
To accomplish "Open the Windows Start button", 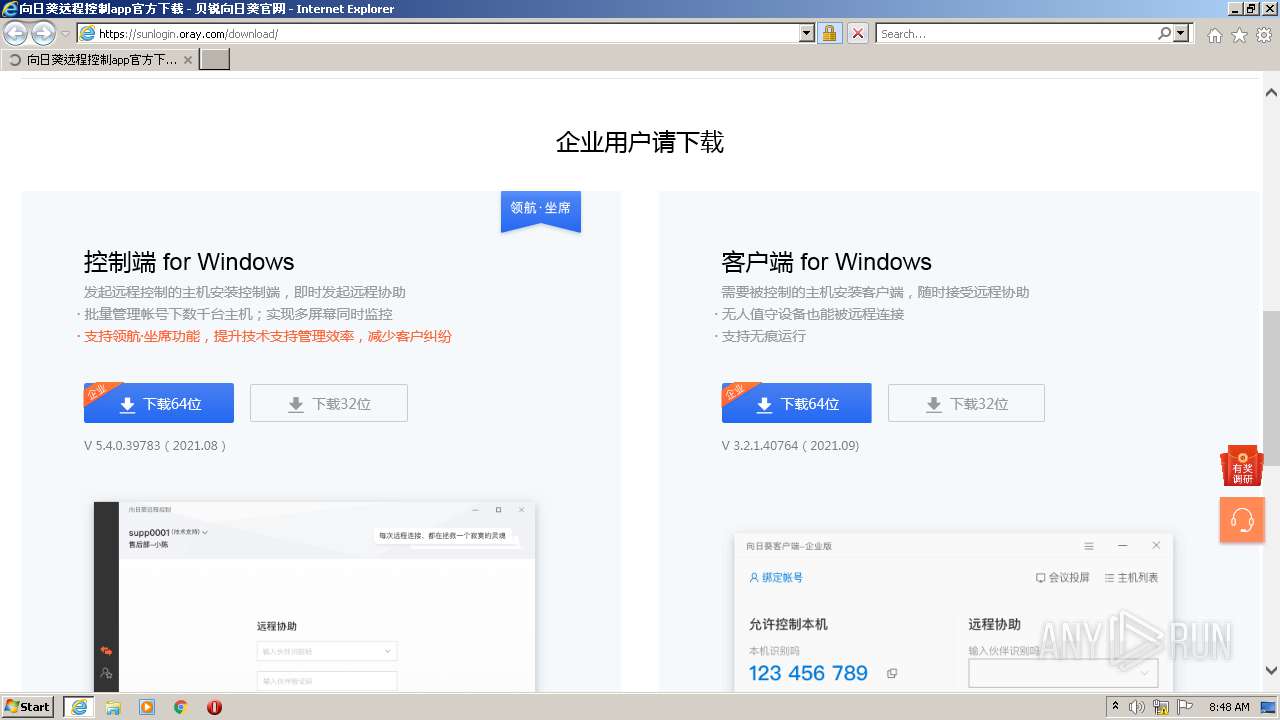I will pos(28,706).
